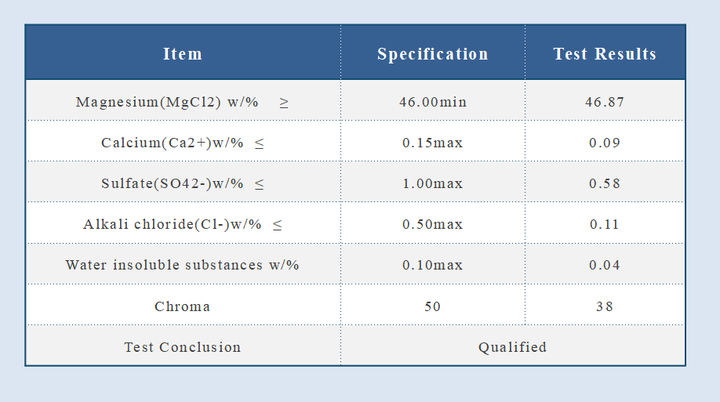Screen dimensions: 720x402
Task: Click the Specification column header
Action: pos(432,54)
